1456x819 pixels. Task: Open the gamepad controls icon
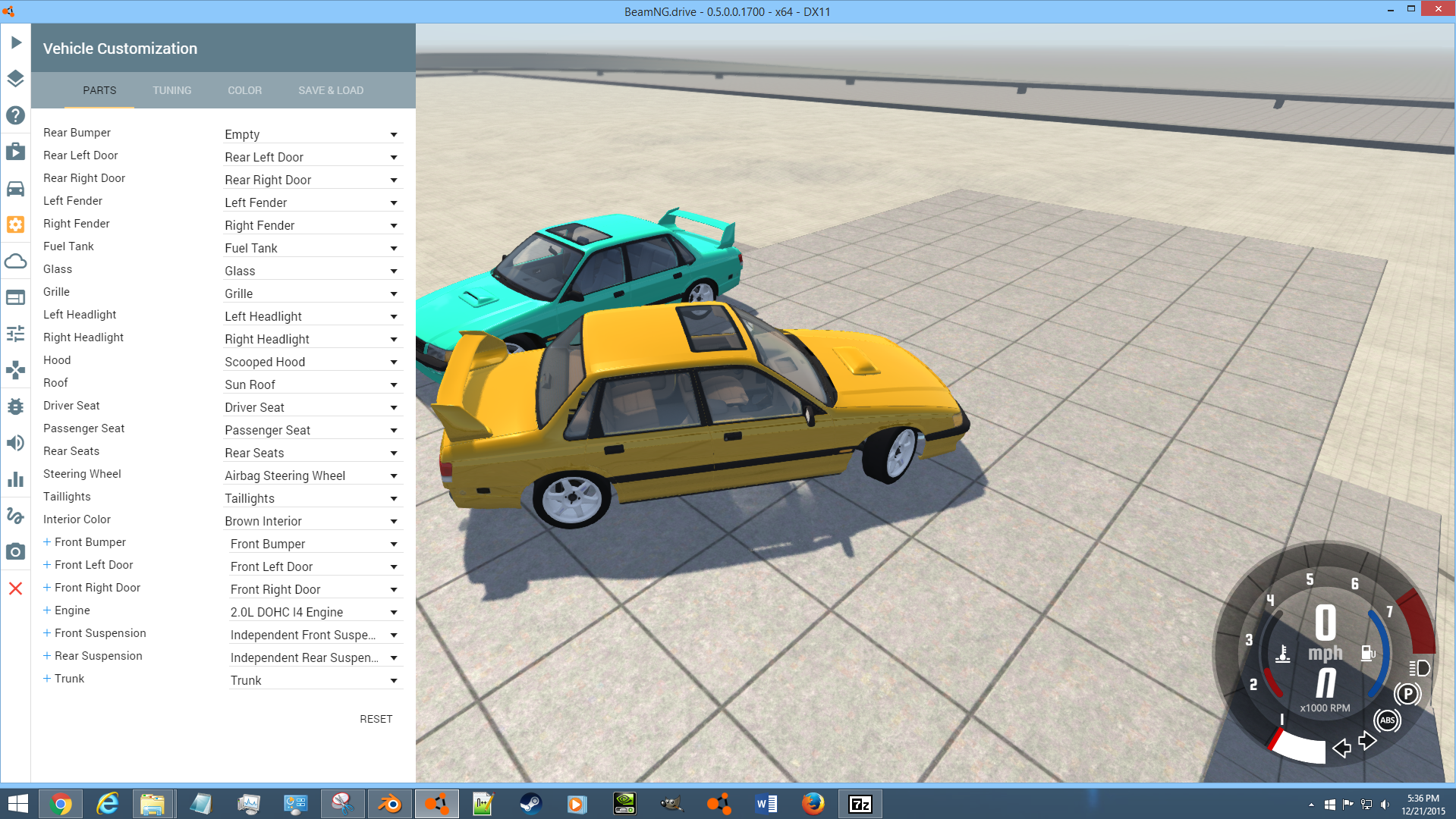16,370
